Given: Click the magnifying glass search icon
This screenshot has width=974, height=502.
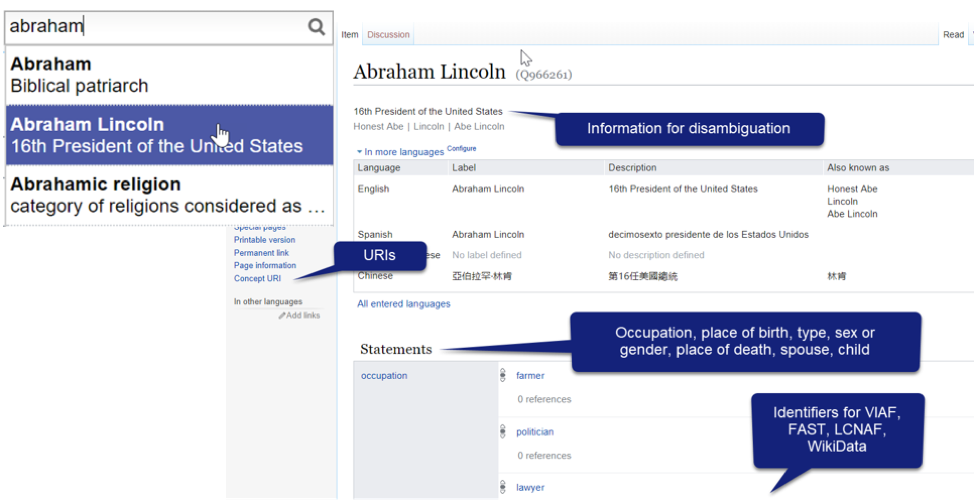Looking at the screenshot, I should pyautogui.click(x=316, y=27).
